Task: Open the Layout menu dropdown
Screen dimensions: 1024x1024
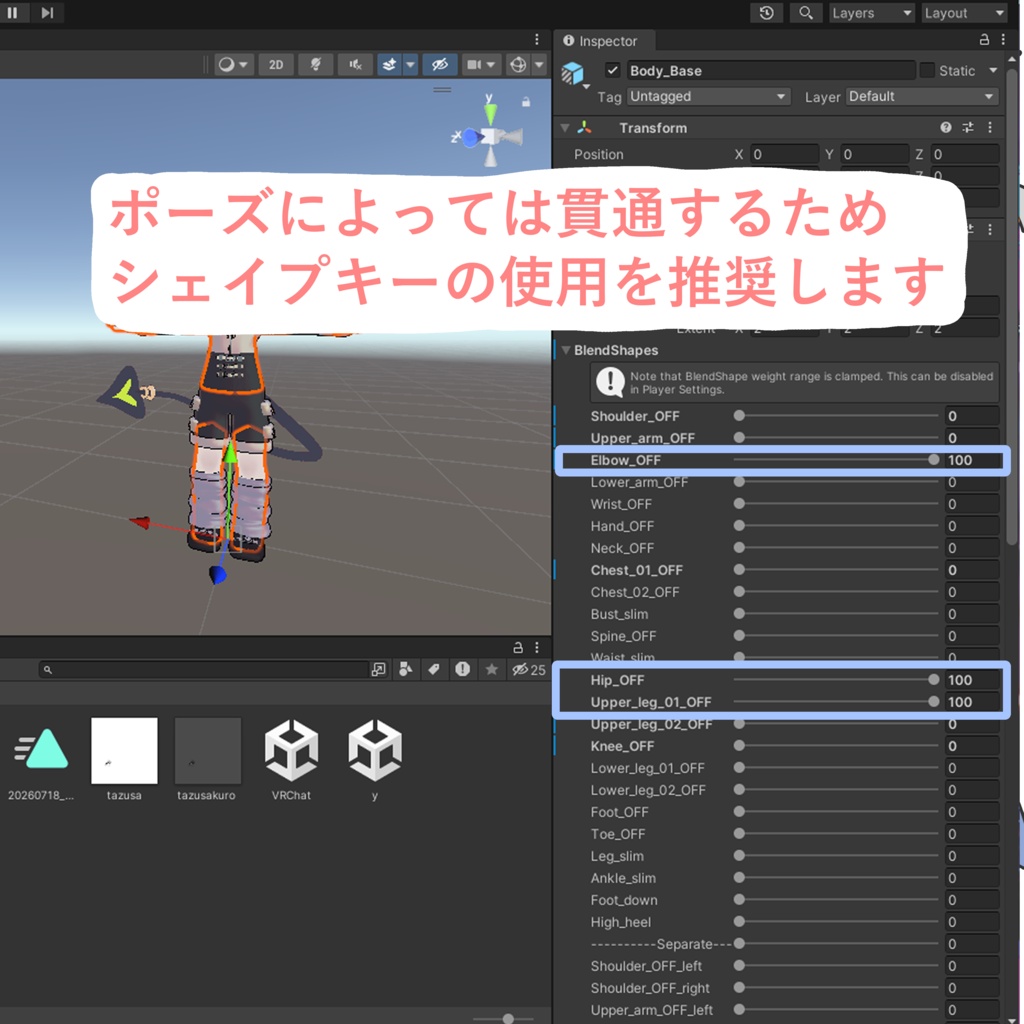Action: click(x=964, y=12)
